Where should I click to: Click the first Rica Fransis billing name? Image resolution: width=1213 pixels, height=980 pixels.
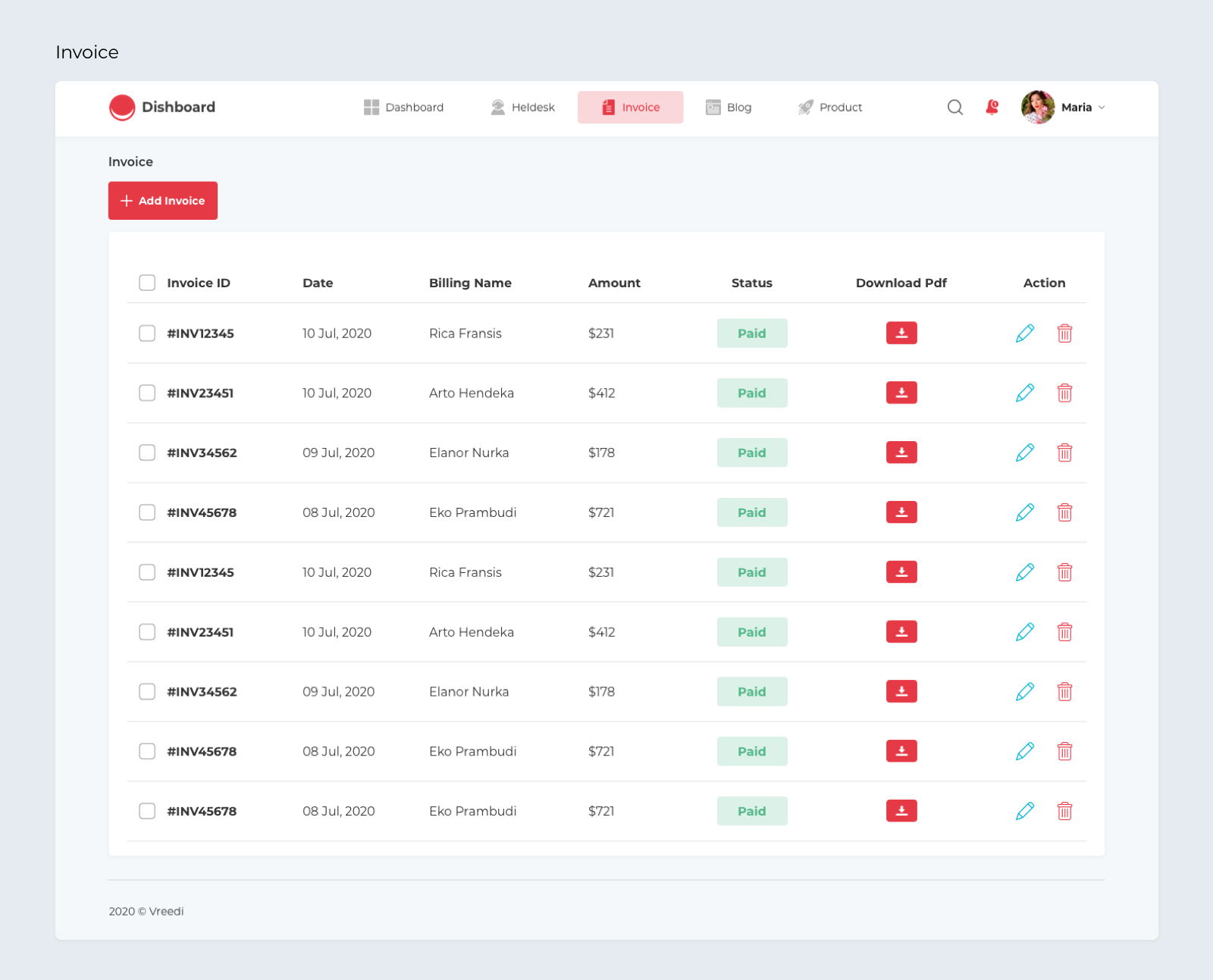click(x=465, y=333)
